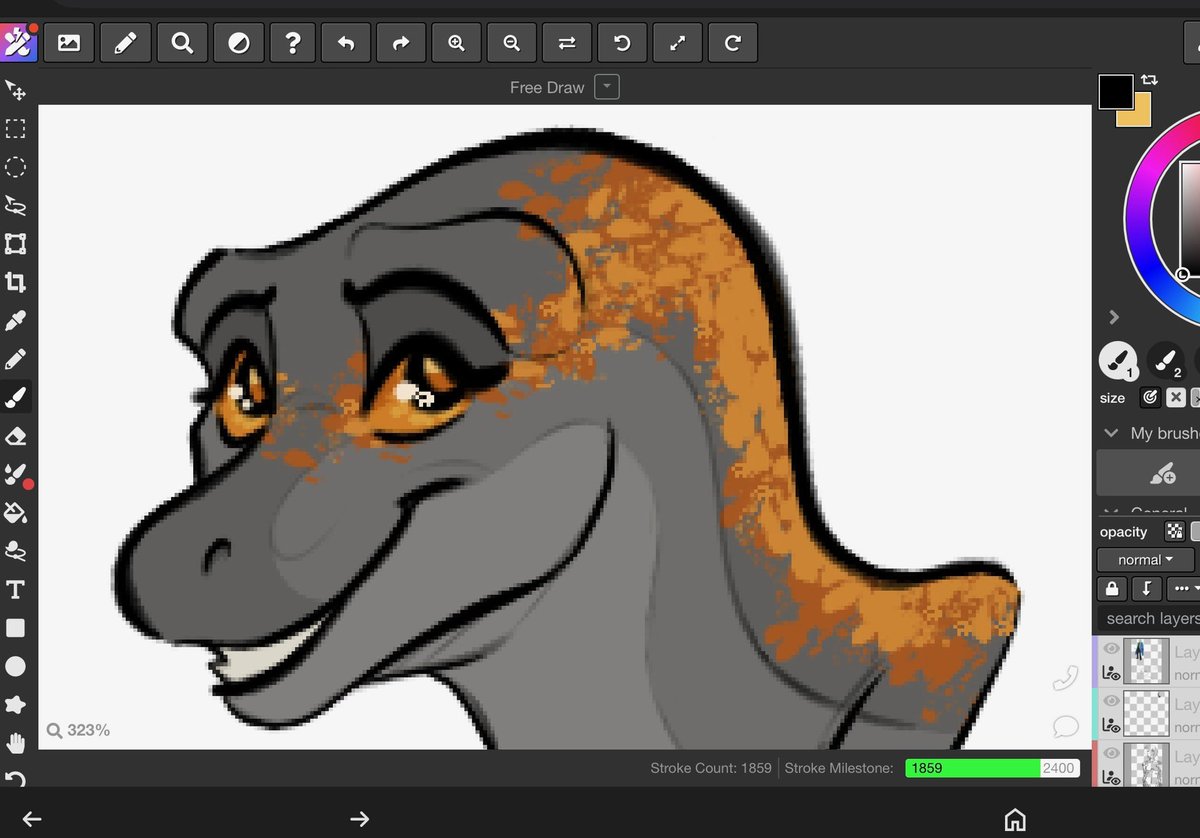Select the Eraser tool
Screen dimensions: 1200x838
click(x=15, y=436)
